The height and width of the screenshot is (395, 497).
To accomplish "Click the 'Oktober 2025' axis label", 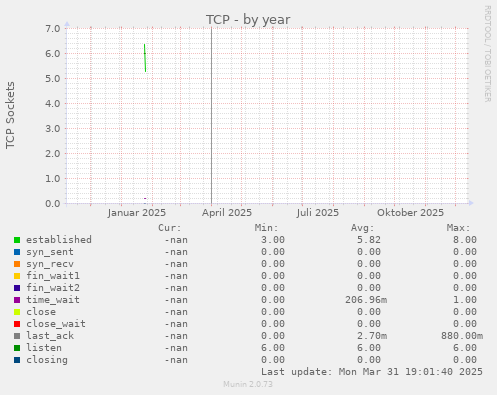I will coord(410,213).
